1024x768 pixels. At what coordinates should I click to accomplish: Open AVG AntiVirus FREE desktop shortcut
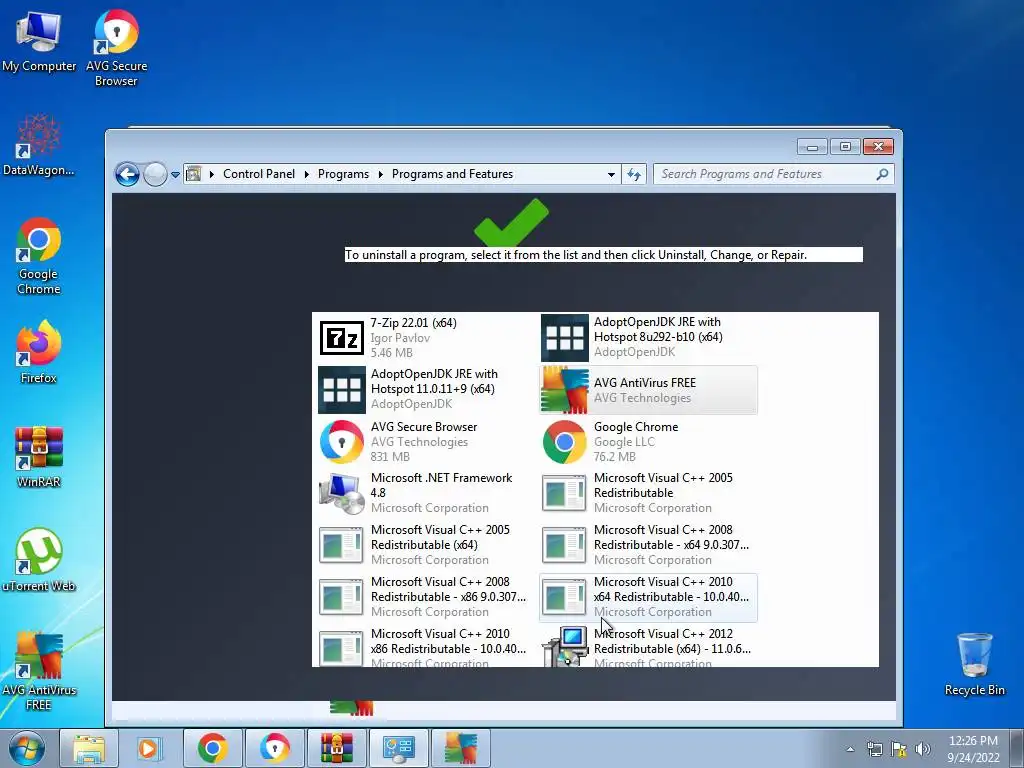click(x=39, y=671)
